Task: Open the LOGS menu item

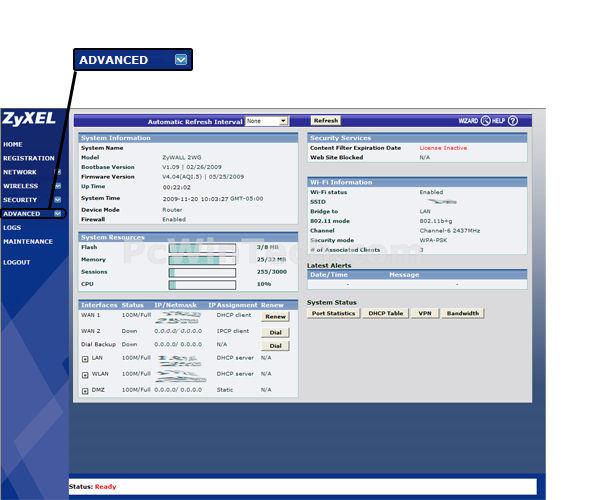Action: 12,228
